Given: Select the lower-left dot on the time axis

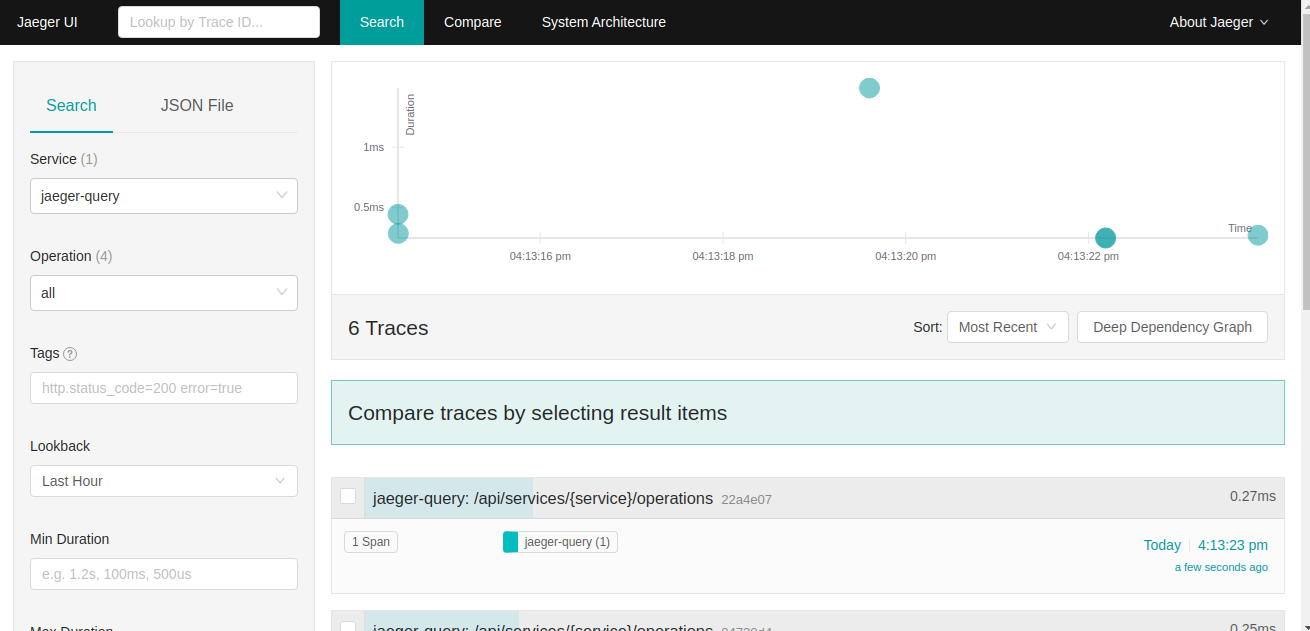Looking at the screenshot, I should (x=398, y=233).
